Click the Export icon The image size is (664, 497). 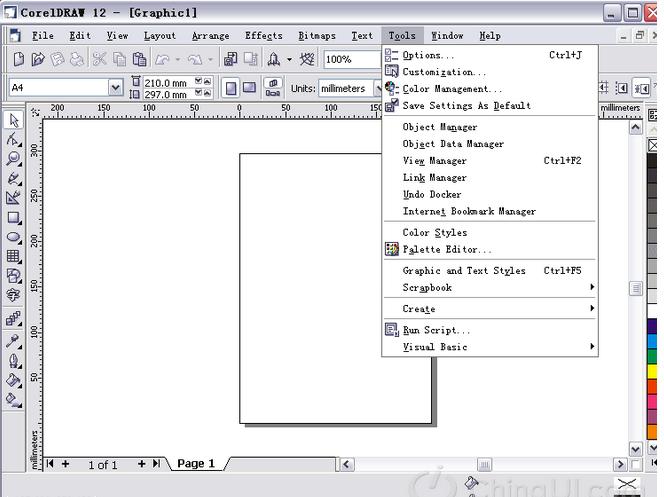(x=251, y=59)
